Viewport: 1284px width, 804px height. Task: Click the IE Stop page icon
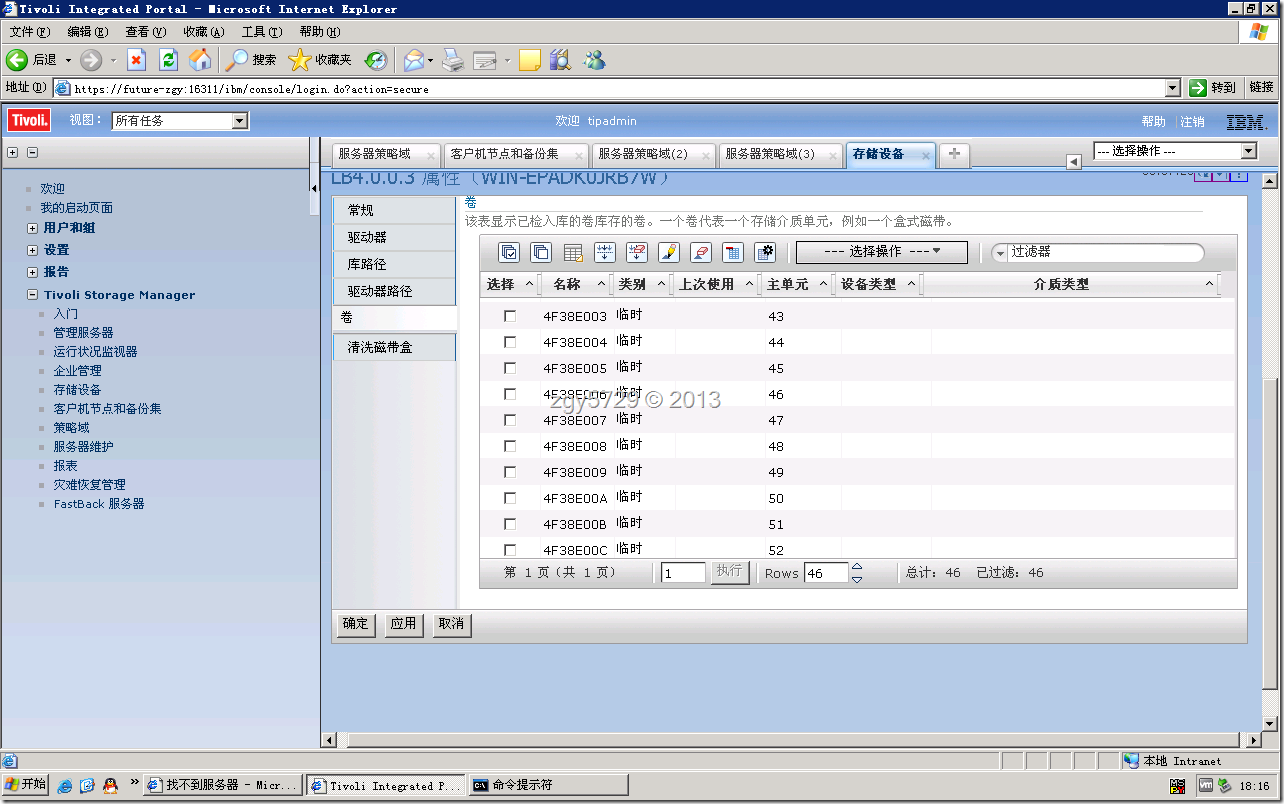137,60
